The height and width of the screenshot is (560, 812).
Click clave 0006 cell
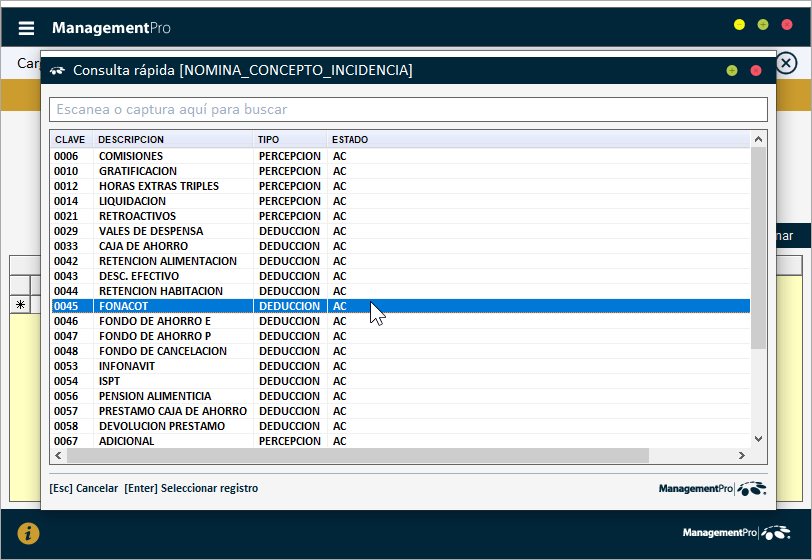pos(66,156)
